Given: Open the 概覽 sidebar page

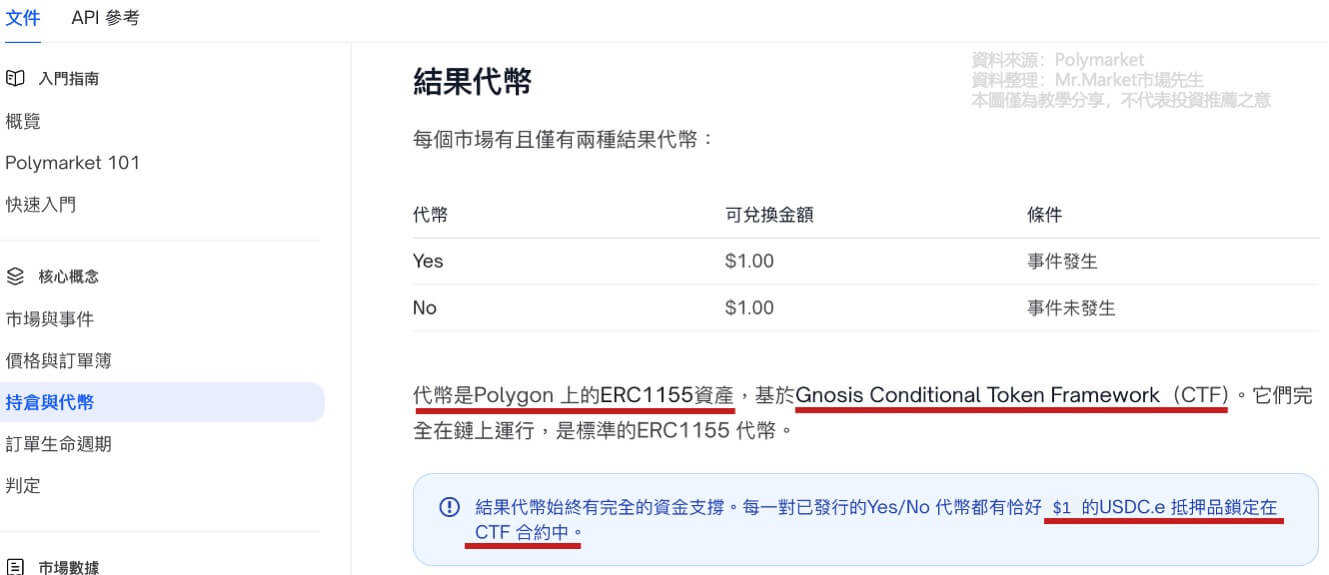Looking at the screenshot, I should click(23, 121).
